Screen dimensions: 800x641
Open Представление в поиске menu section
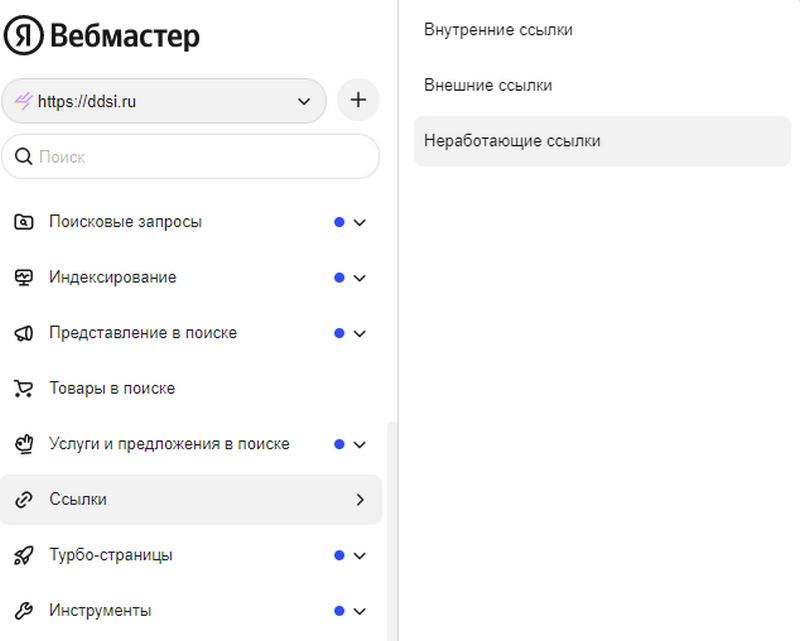190,333
